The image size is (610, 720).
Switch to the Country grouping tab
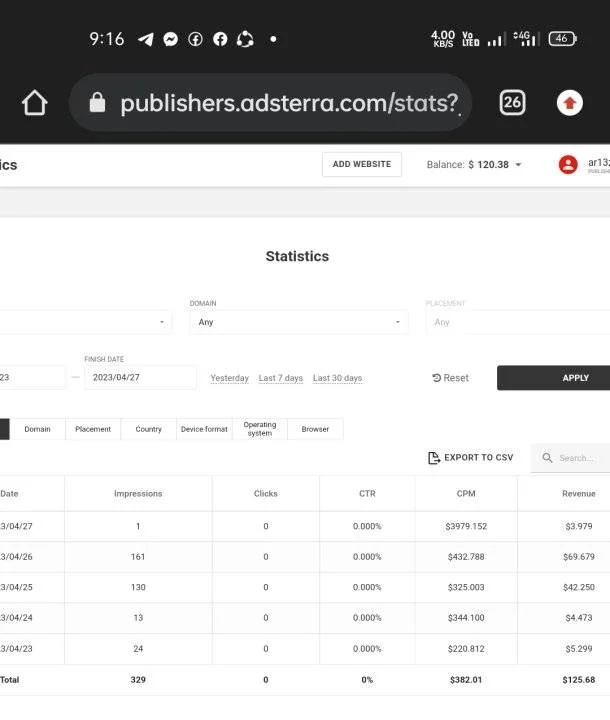149,429
